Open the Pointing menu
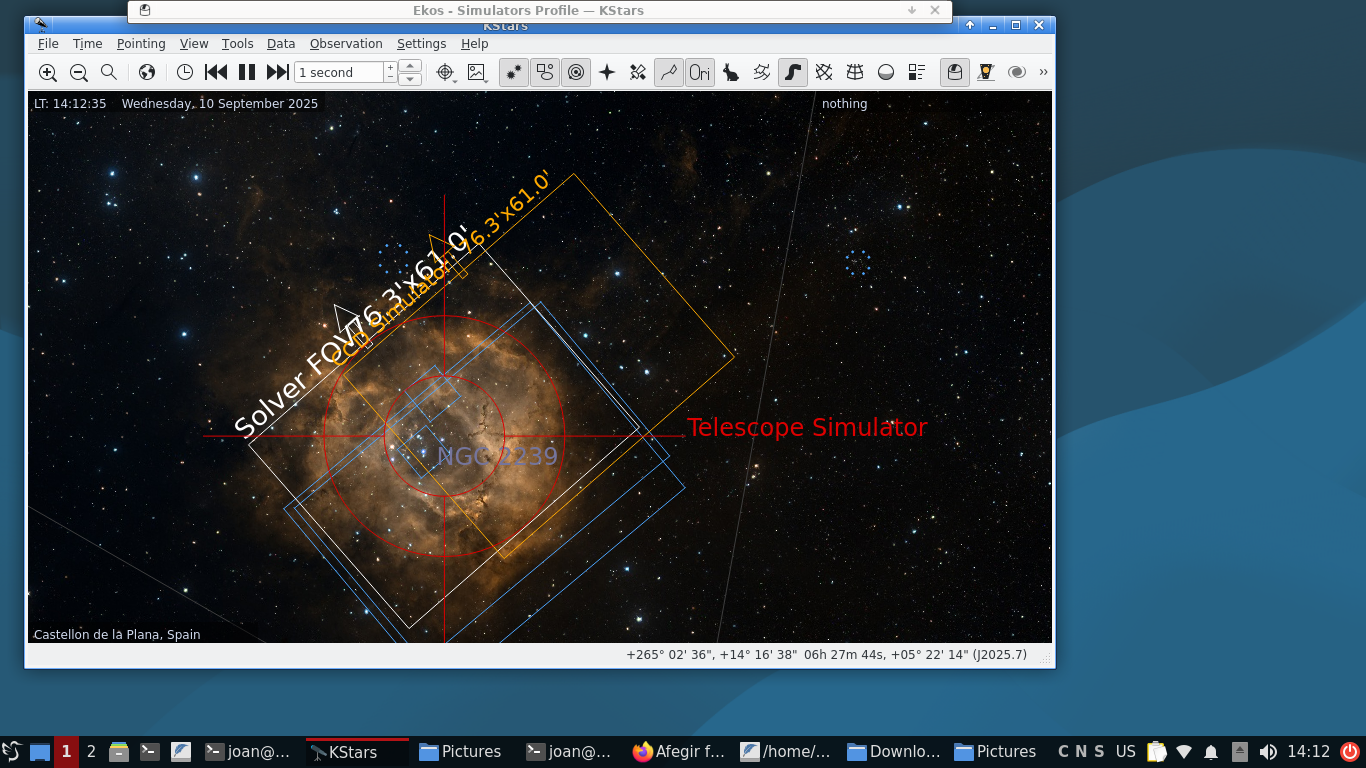 pos(141,44)
